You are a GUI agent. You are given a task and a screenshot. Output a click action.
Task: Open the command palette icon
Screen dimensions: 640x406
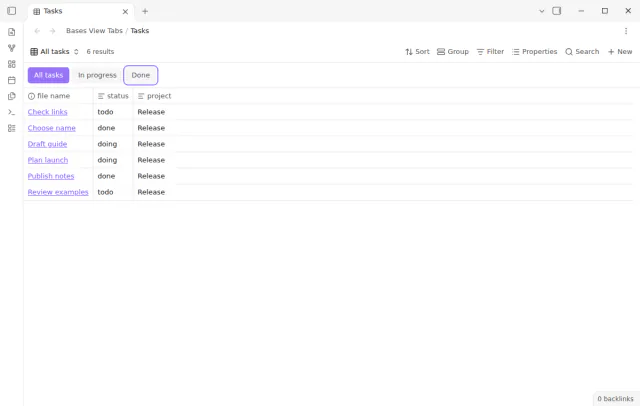pyautogui.click(x=11, y=112)
